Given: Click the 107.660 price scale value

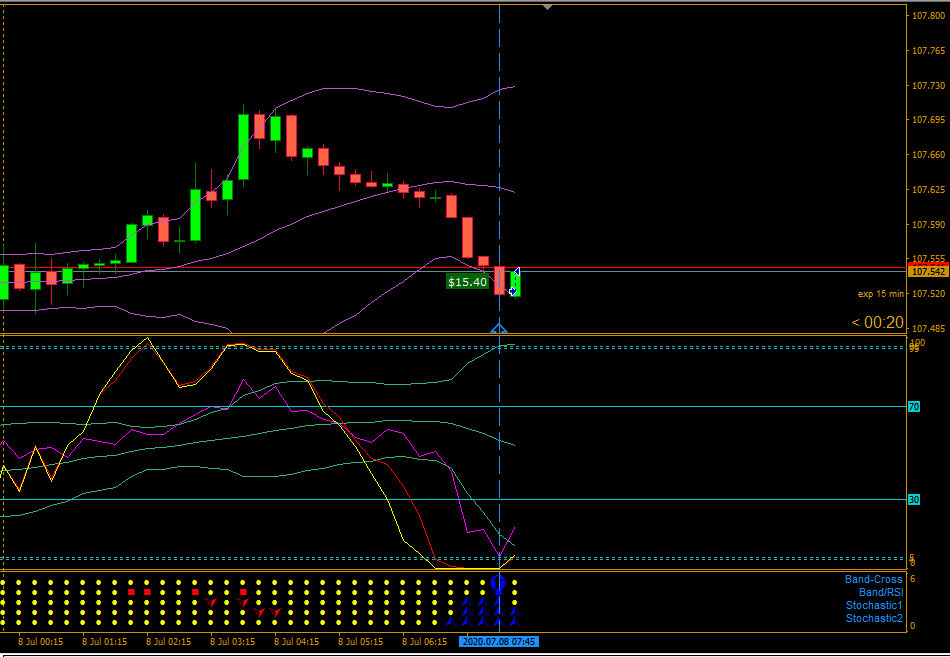Looking at the screenshot, I should pyautogui.click(x=929, y=155).
